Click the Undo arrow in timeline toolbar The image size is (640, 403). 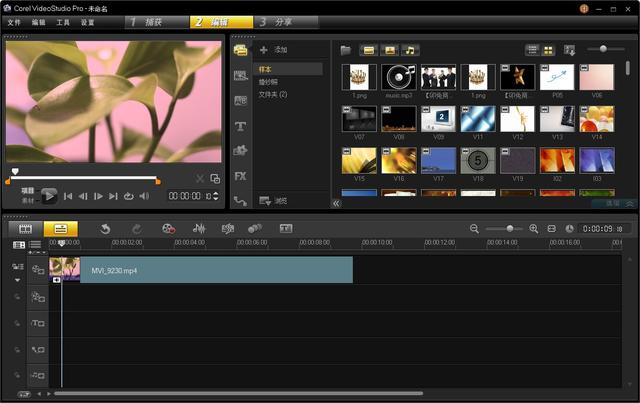[105, 229]
